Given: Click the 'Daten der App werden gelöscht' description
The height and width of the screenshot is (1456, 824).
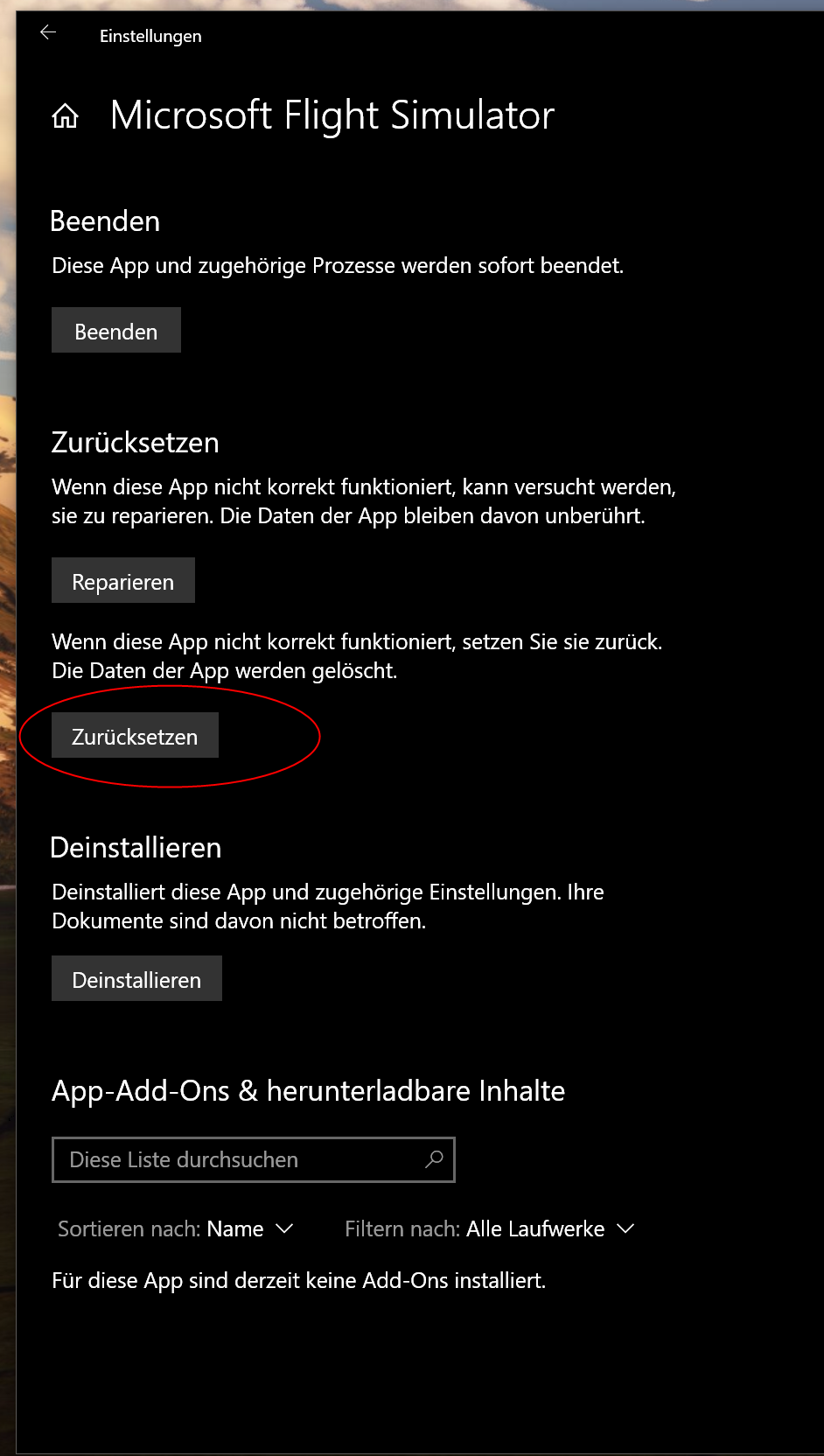Looking at the screenshot, I should pos(225,671).
